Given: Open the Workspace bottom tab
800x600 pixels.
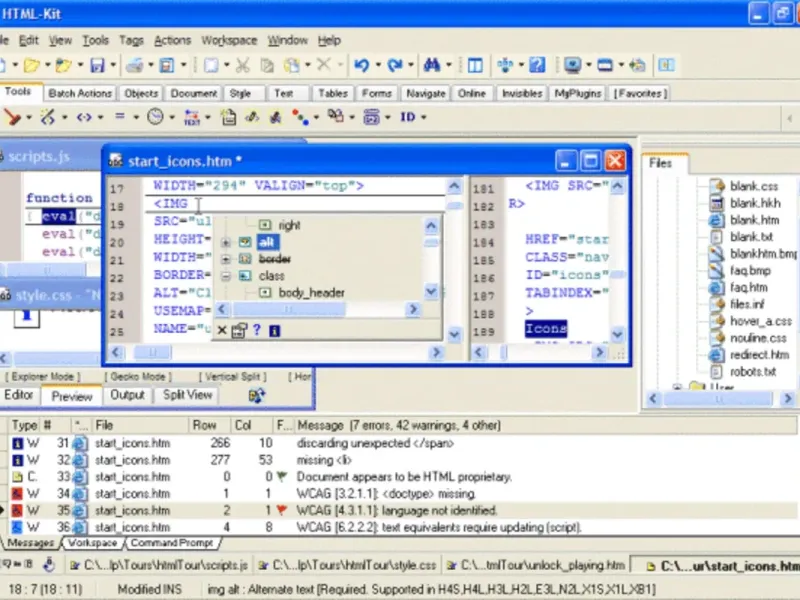Looking at the screenshot, I should 92,543.
